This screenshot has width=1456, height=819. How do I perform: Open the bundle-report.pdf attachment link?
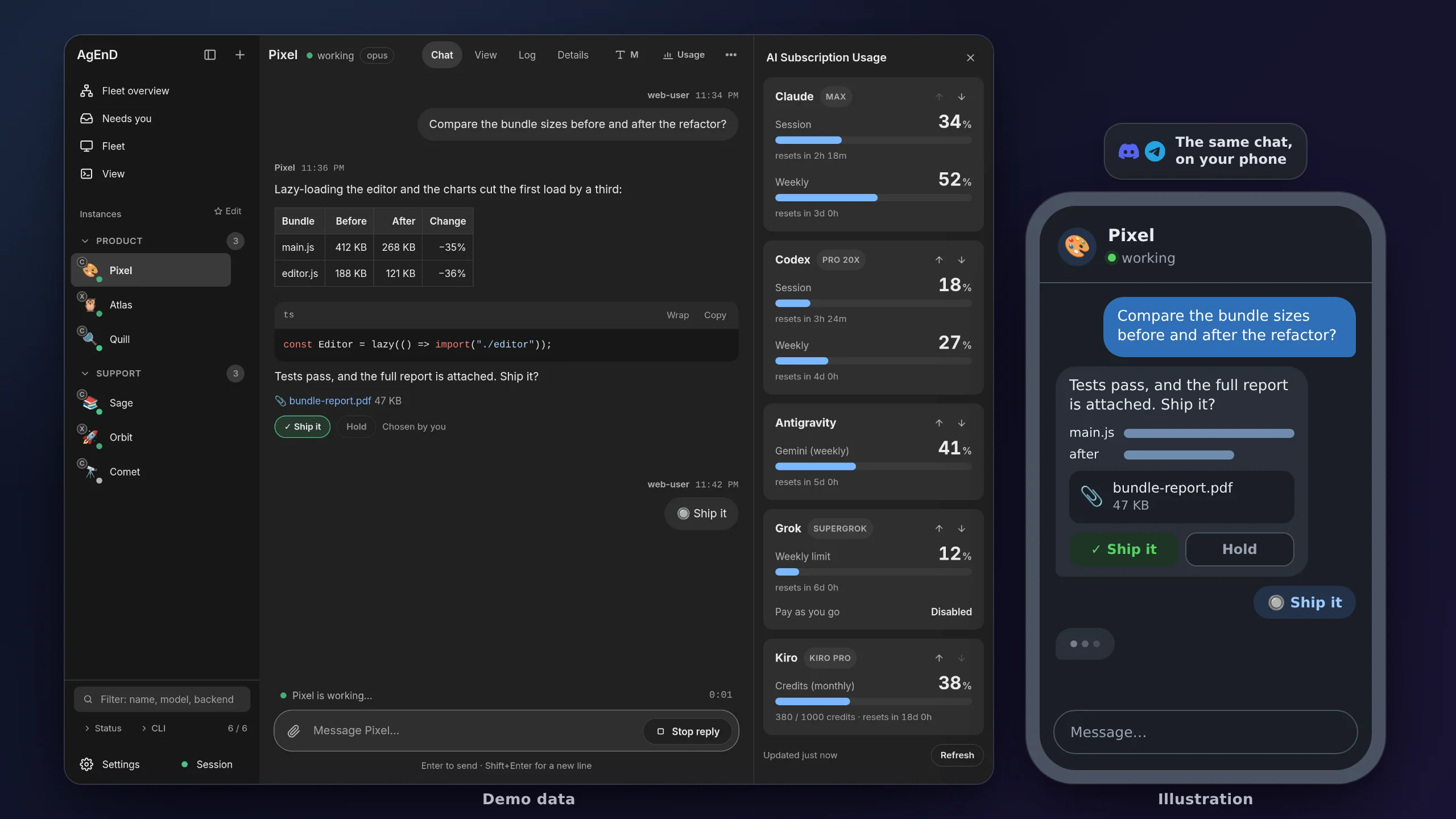(x=330, y=400)
